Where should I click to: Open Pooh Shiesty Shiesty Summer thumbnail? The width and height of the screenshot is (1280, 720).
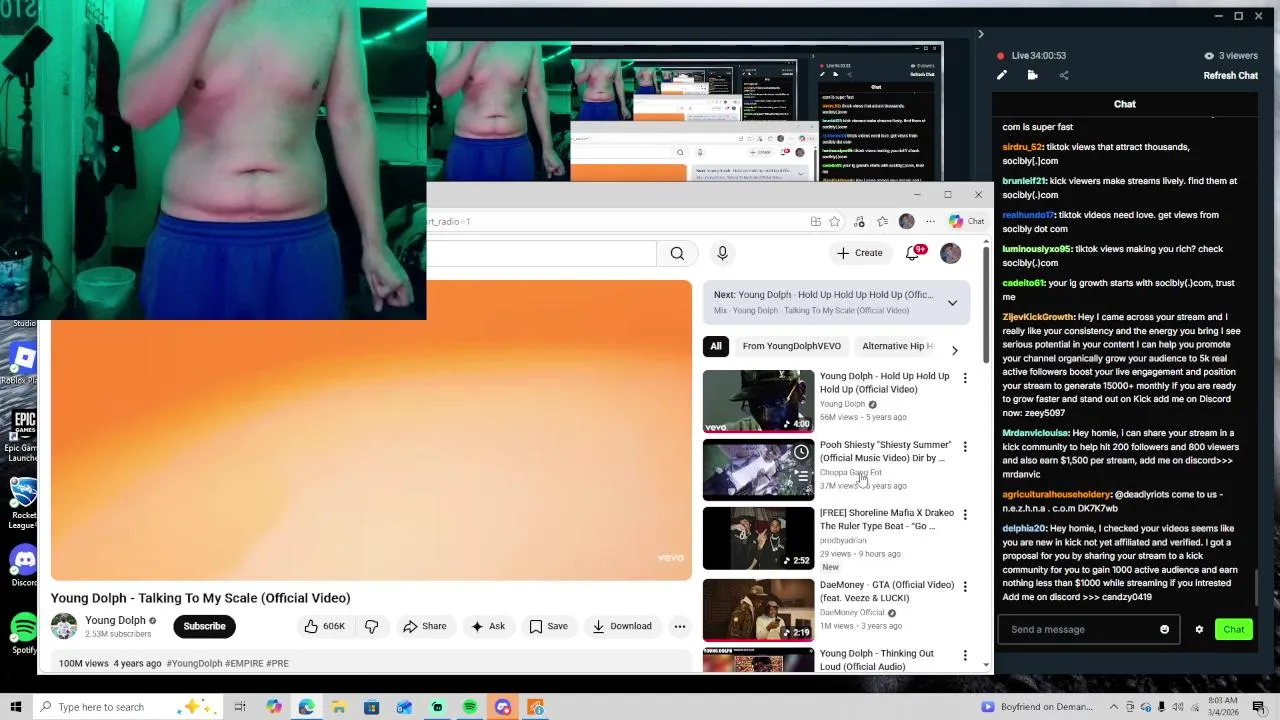758,469
